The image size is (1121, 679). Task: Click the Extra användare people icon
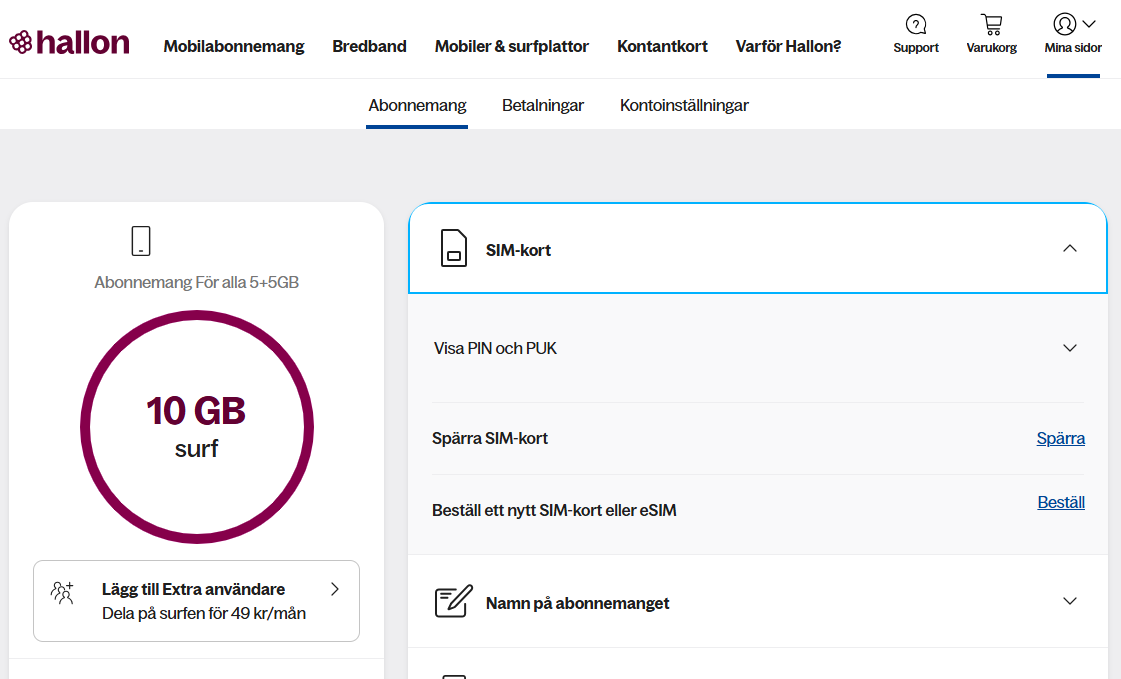coord(63,592)
